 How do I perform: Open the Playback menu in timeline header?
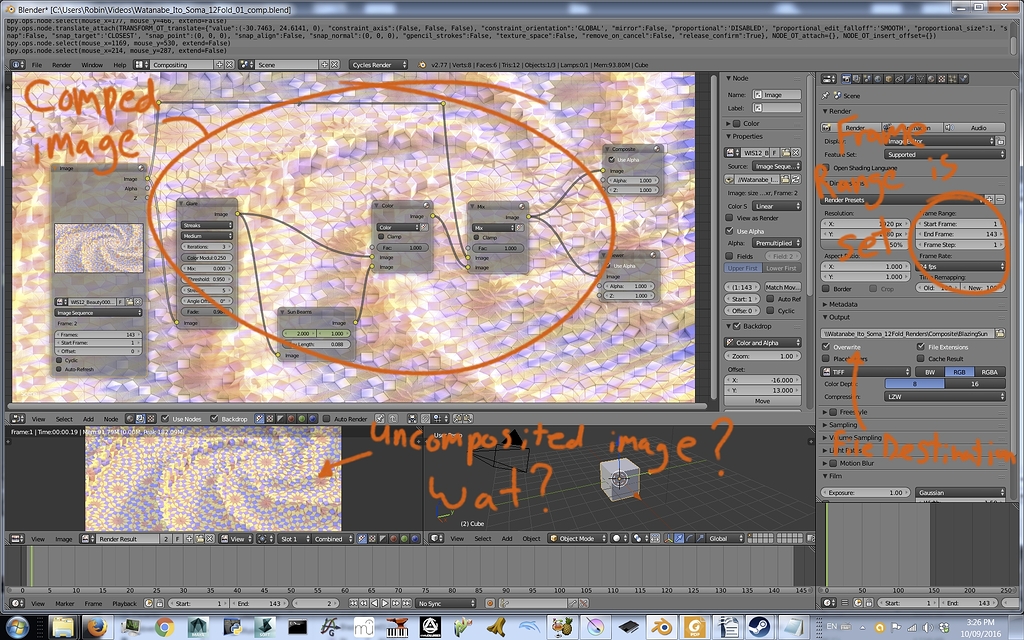coord(124,603)
